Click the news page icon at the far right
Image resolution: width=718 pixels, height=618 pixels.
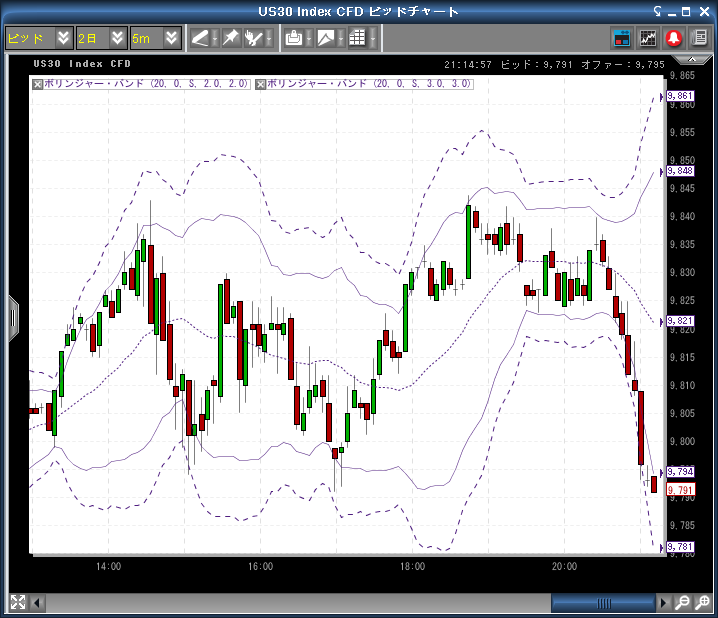tap(700, 38)
